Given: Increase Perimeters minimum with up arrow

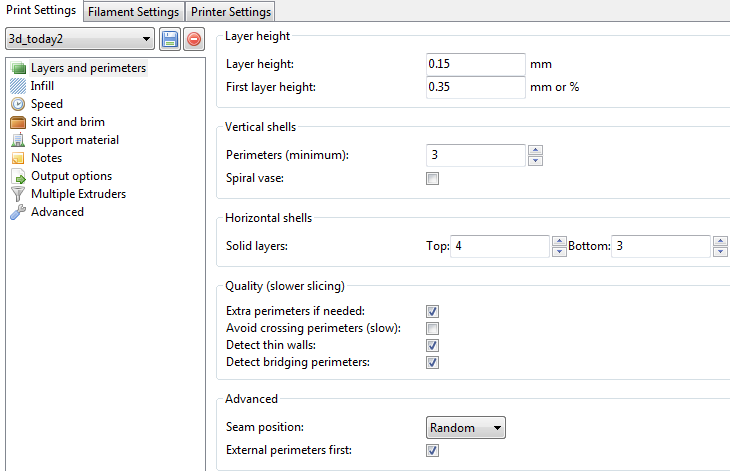Looking at the screenshot, I should click(535, 150).
